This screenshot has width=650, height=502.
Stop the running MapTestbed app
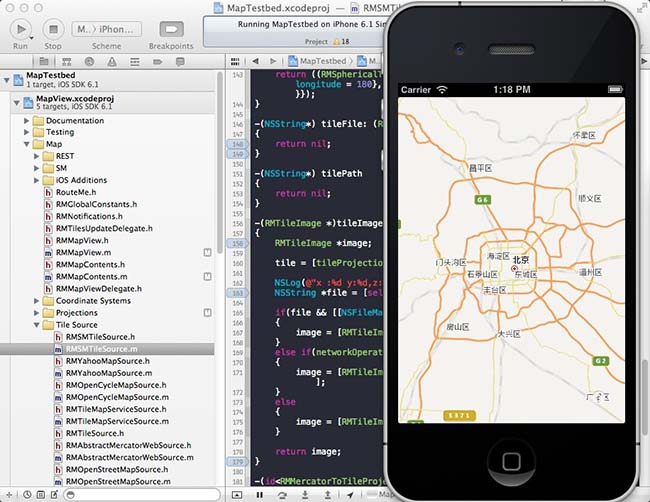pos(53,29)
